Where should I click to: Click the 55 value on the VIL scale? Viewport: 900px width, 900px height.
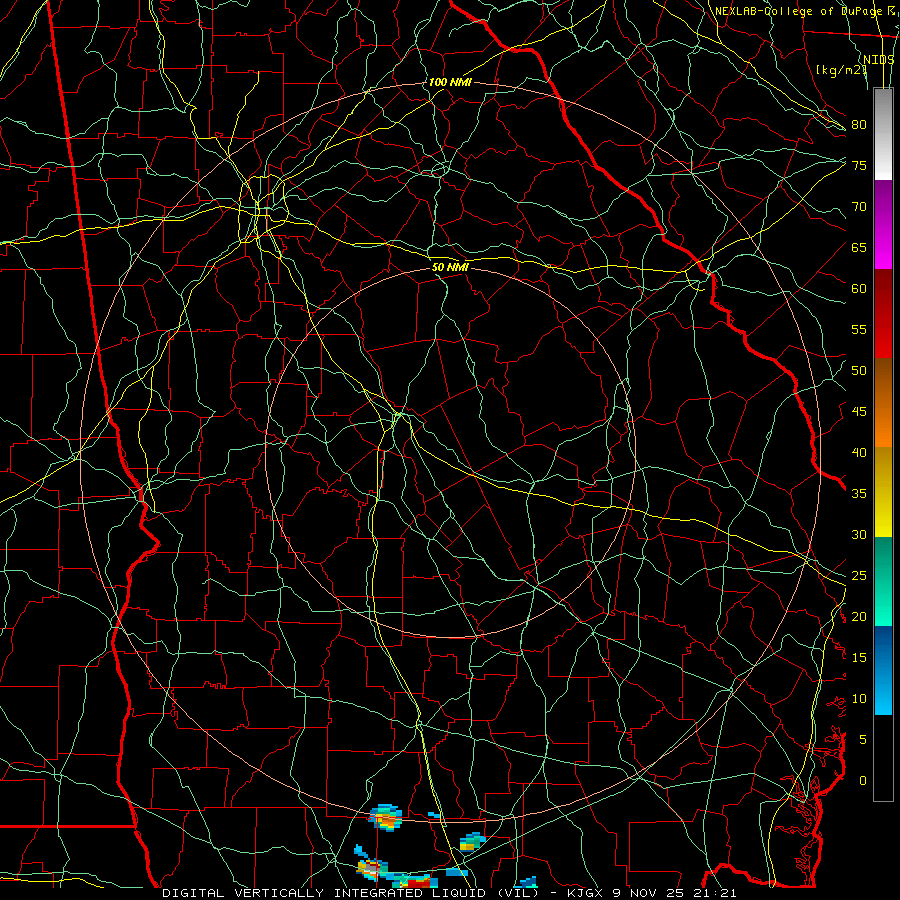(x=859, y=329)
